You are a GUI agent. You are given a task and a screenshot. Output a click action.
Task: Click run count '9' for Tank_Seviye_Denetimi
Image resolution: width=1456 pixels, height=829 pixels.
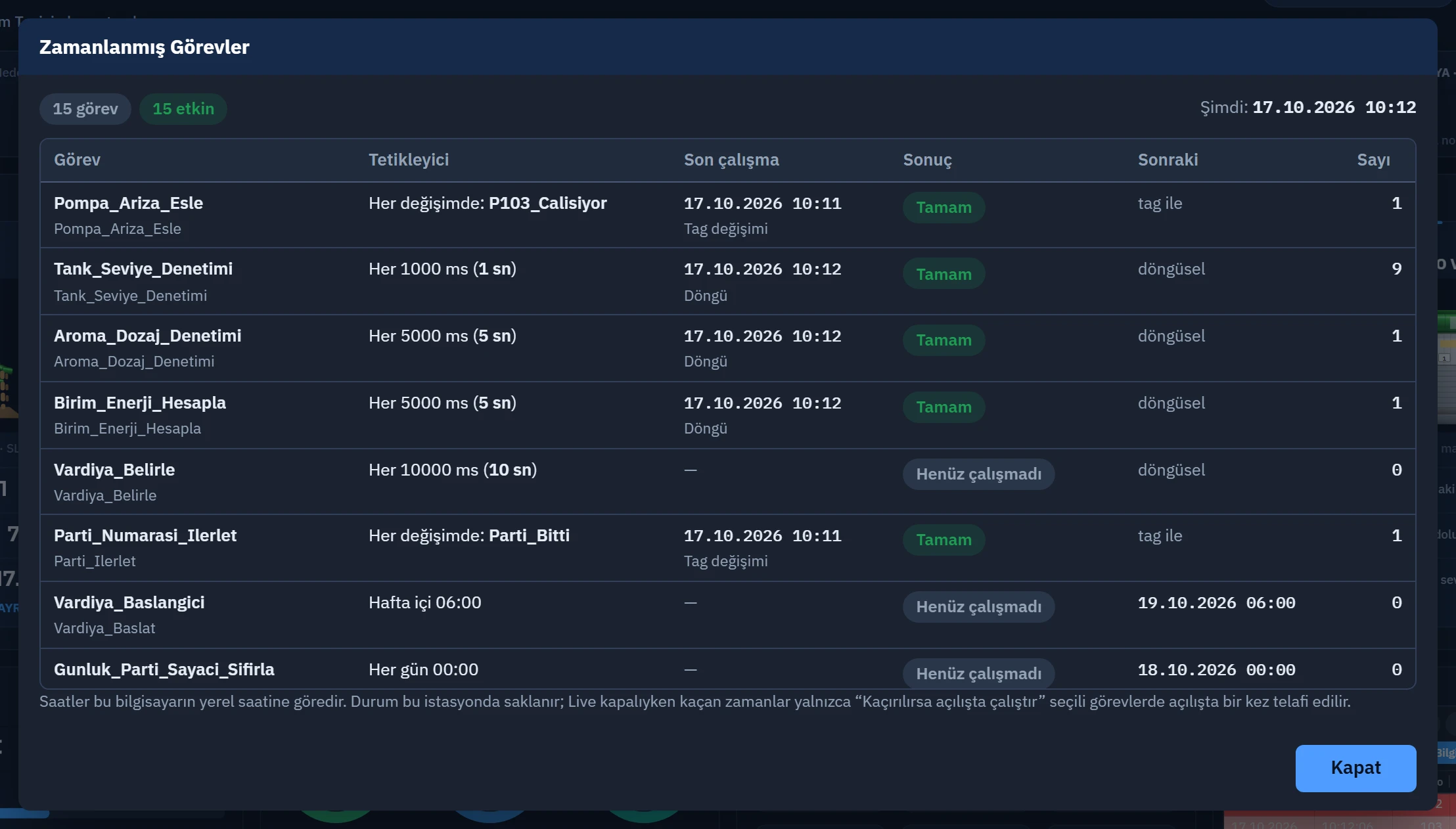[1396, 269]
